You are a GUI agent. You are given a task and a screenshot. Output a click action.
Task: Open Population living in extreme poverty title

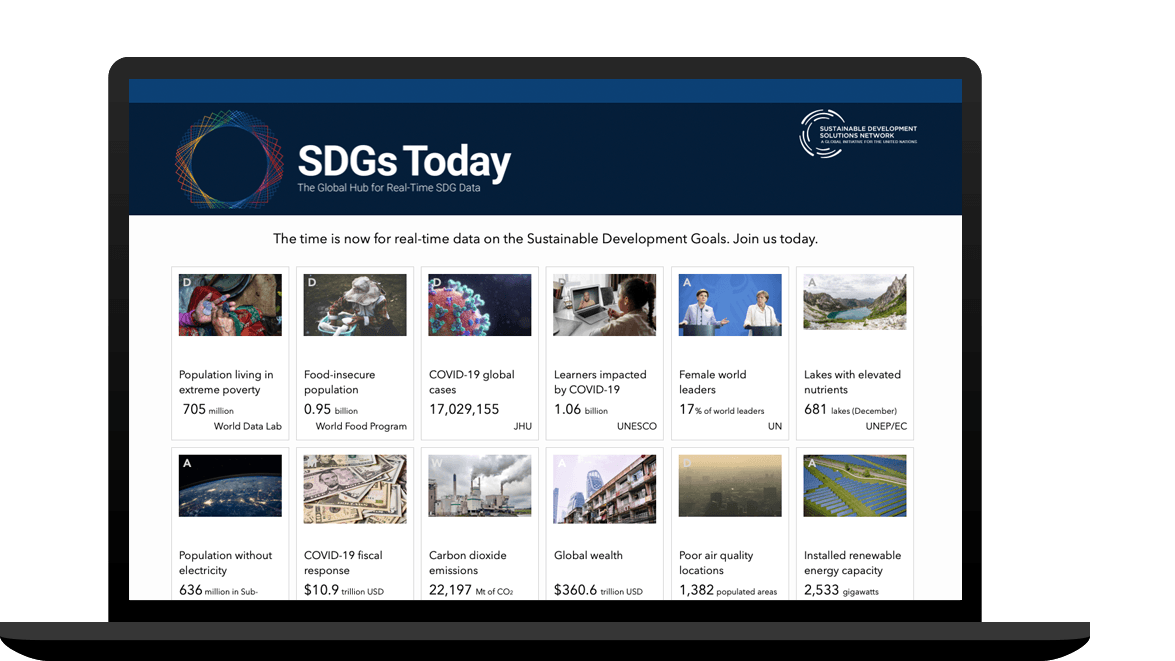coord(226,382)
